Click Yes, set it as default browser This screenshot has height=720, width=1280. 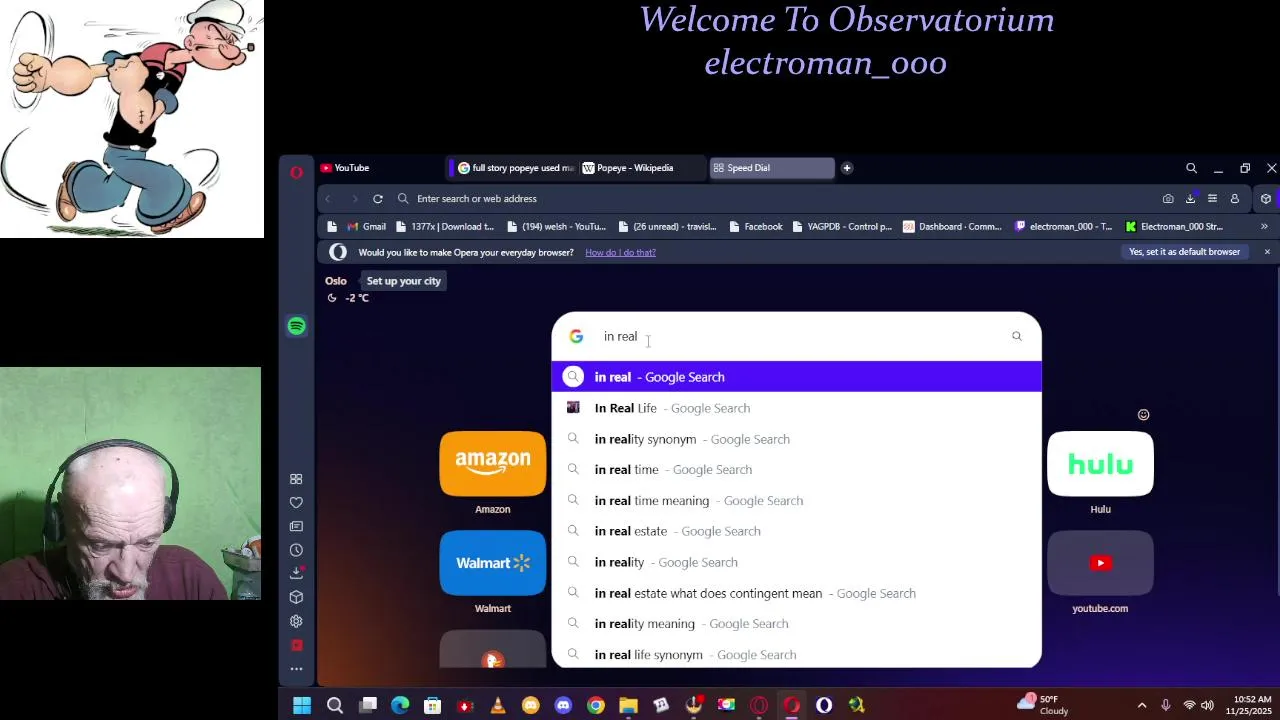[1184, 252]
